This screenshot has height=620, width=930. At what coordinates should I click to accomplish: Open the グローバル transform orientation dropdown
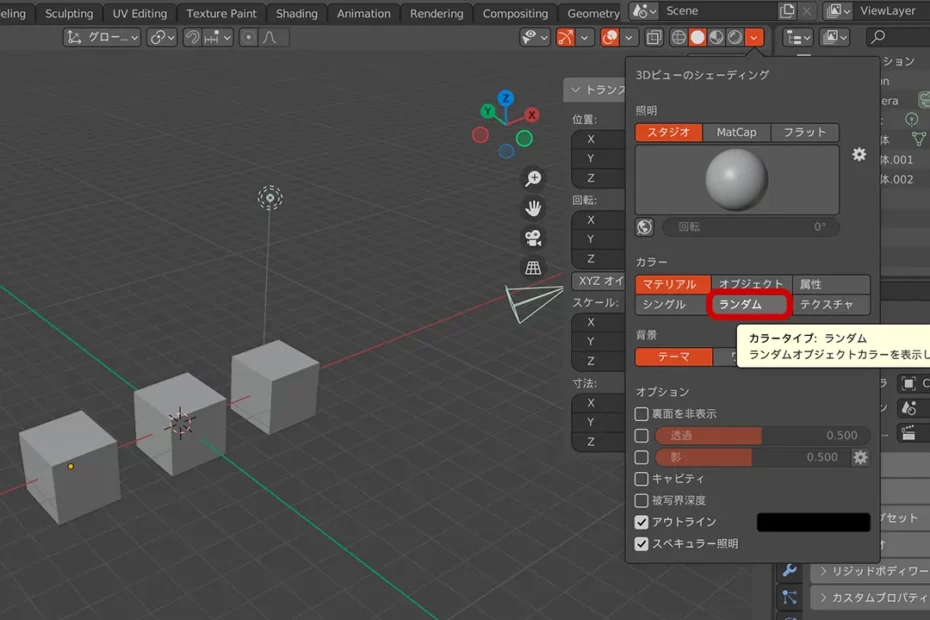click(103, 38)
